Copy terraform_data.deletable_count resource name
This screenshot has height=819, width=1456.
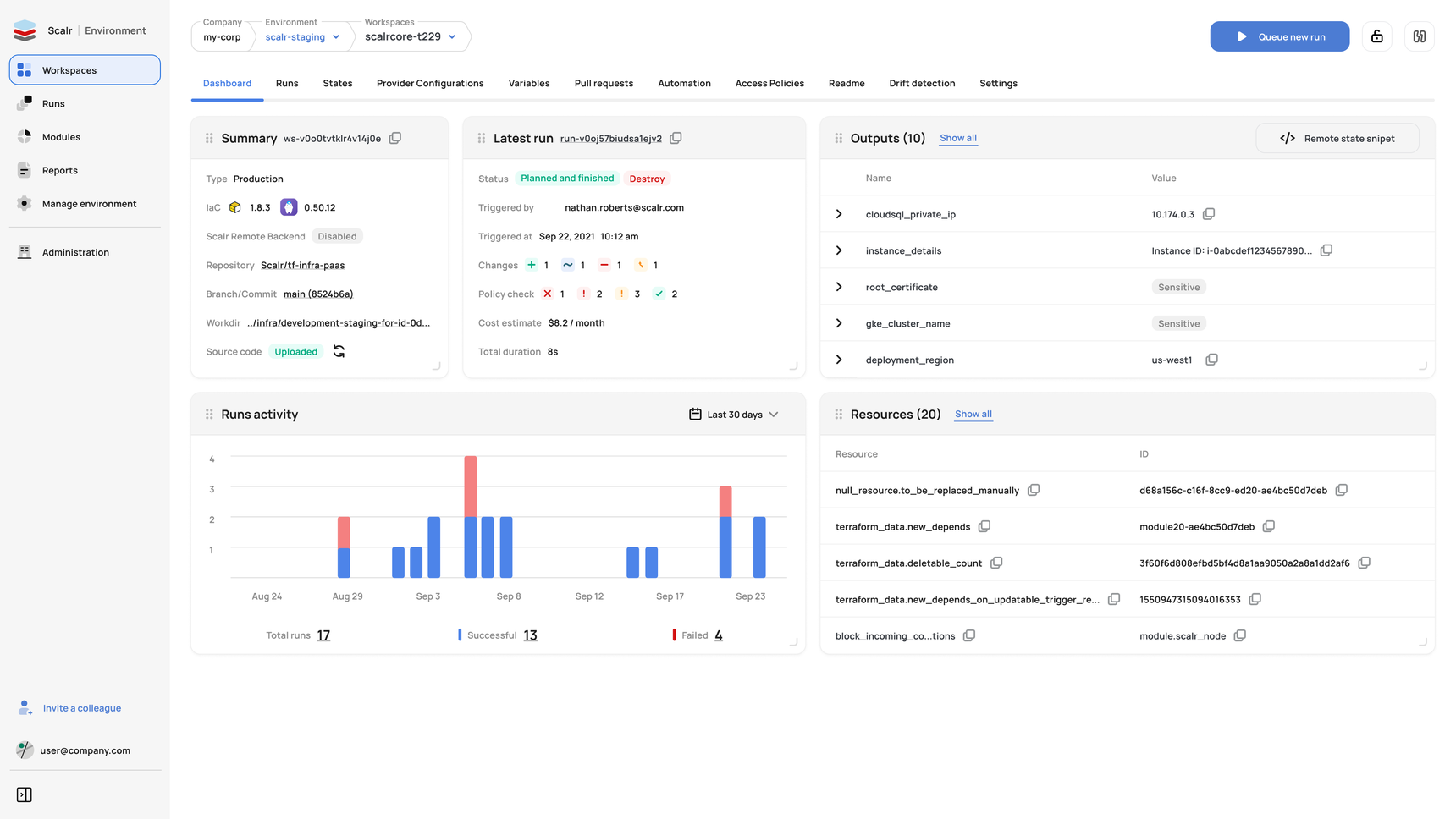pyautogui.click(x=996, y=563)
